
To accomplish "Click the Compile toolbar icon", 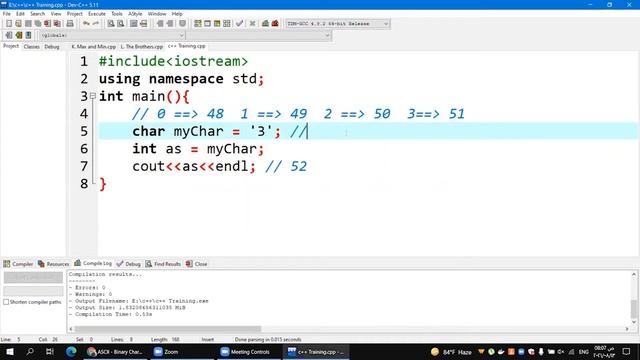I will (198, 24).
